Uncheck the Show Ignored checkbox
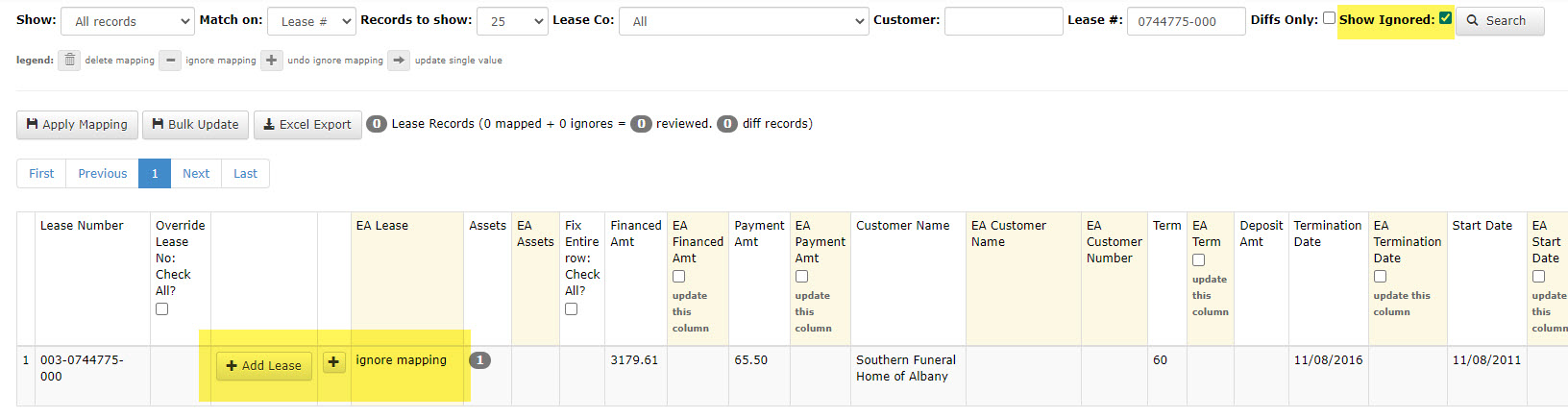This screenshot has height=418, width=1568. click(x=1445, y=18)
